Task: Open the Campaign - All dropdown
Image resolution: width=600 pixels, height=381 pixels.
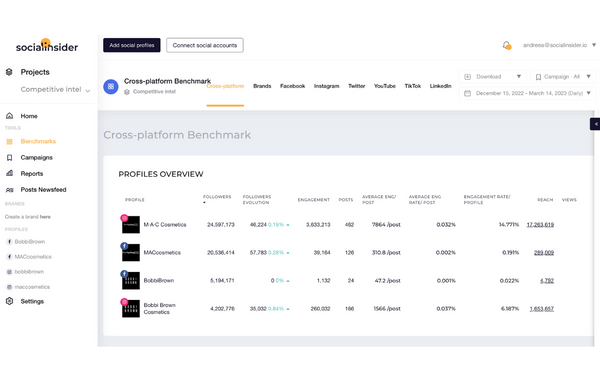Action: (x=563, y=77)
